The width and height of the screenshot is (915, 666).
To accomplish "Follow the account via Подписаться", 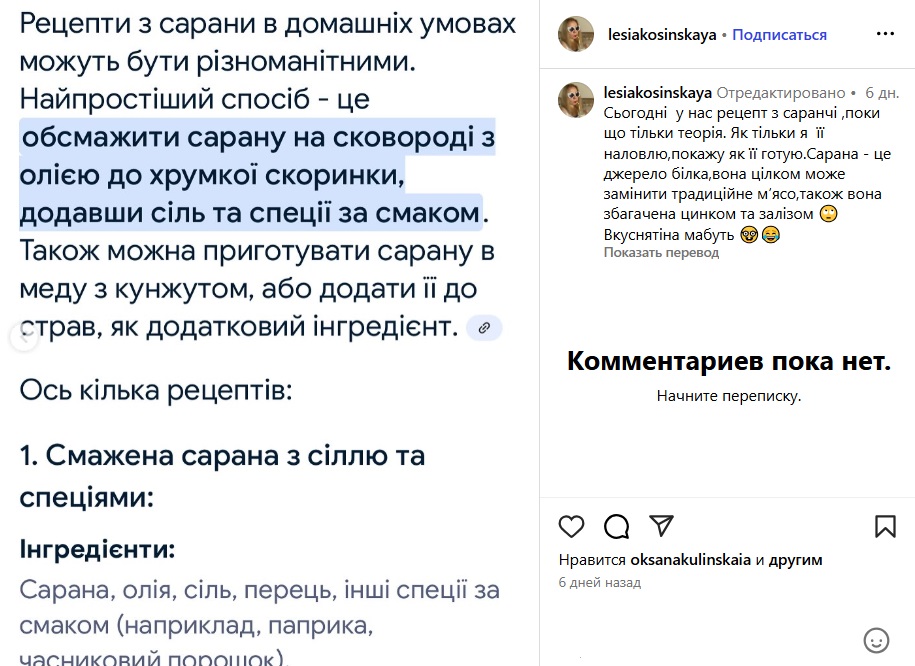I will point(779,35).
